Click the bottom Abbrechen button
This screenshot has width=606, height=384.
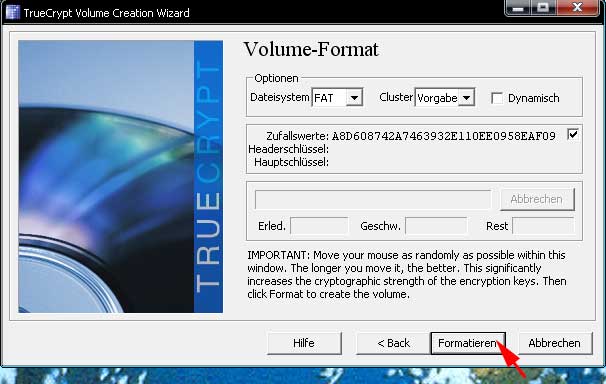click(555, 343)
